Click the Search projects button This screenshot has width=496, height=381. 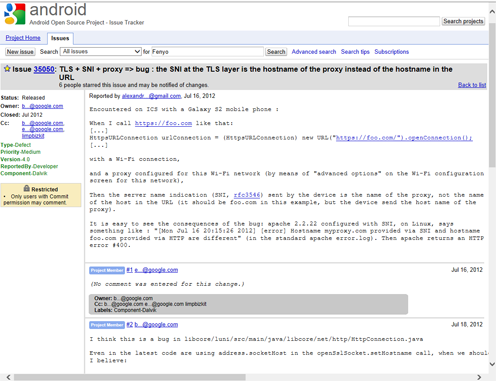[x=463, y=21]
